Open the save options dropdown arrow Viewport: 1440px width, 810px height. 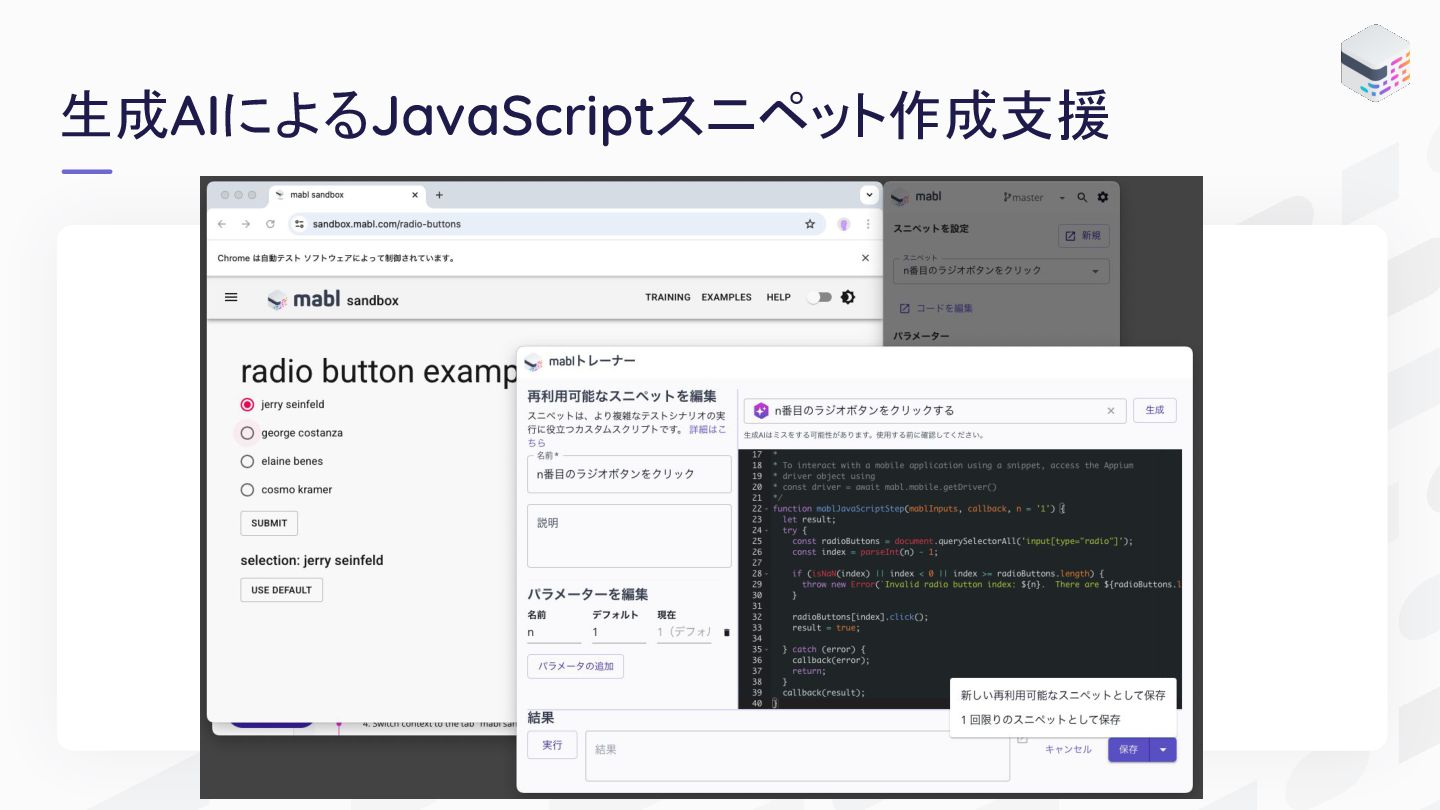tap(1163, 749)
